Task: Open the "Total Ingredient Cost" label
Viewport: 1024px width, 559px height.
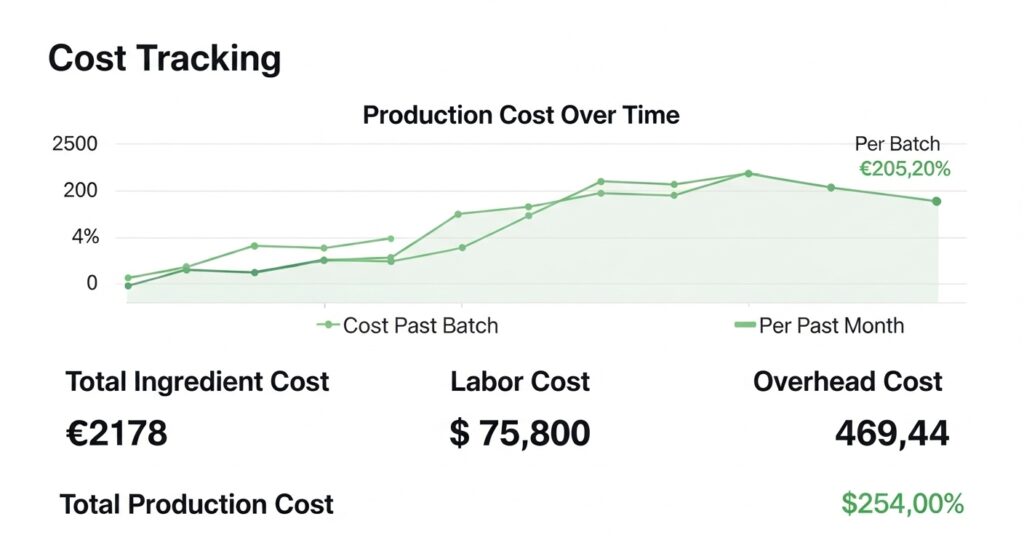Action: [197, 381]
